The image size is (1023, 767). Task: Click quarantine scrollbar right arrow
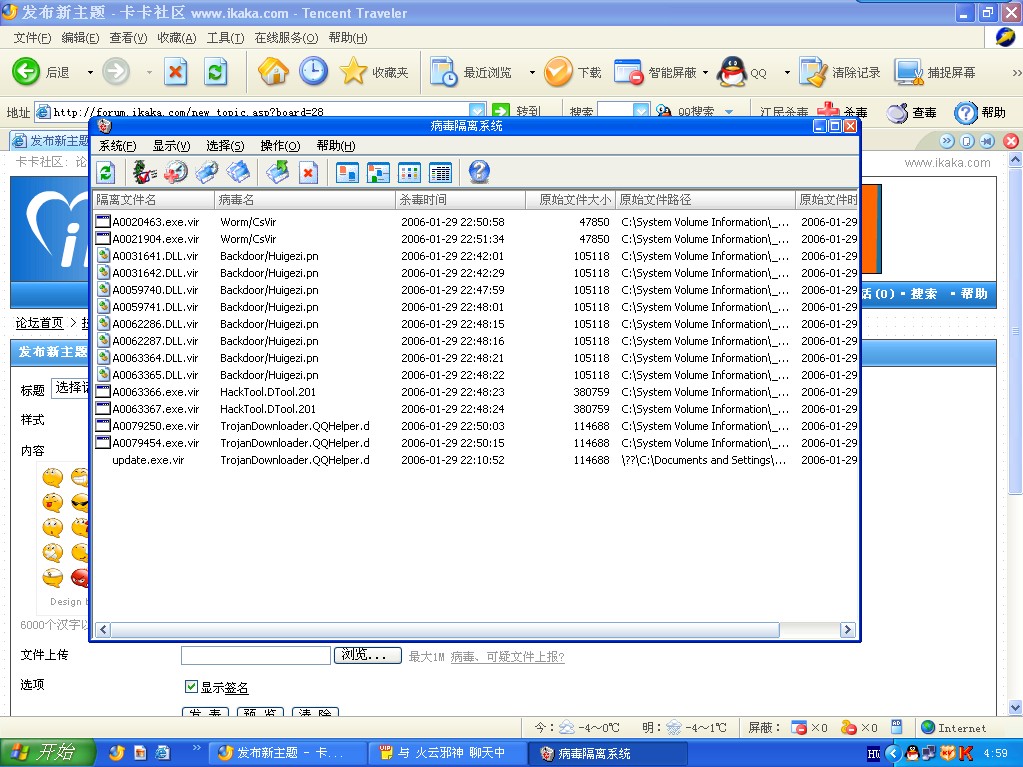click(847, 629)
